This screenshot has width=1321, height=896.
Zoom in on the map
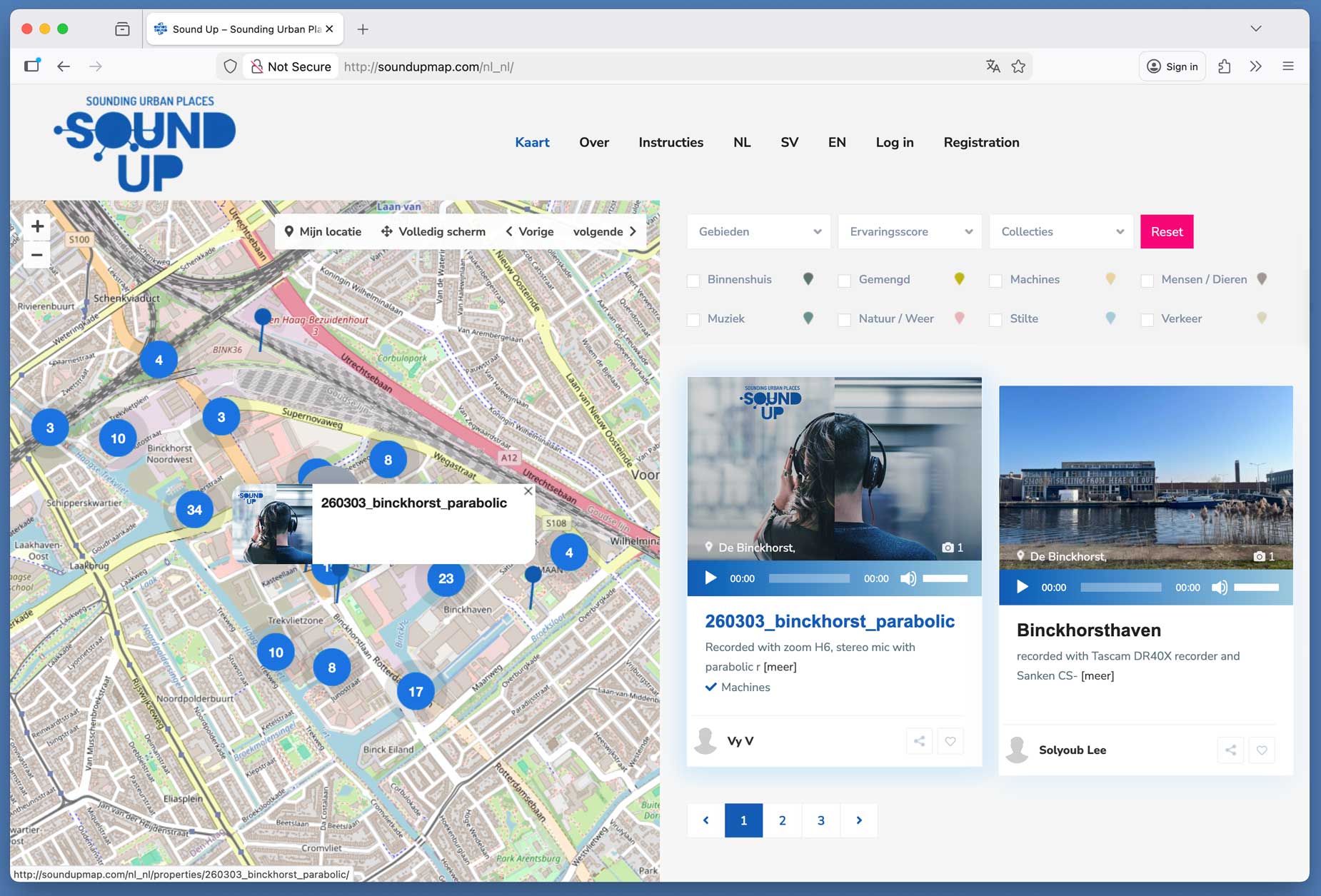coord(37,227)
